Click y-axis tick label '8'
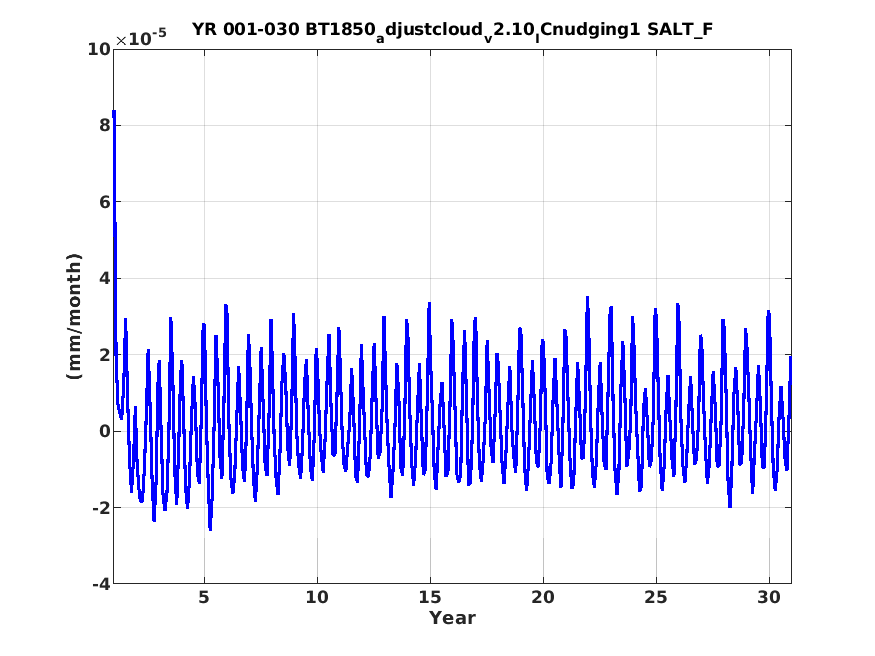 tap(105, 126)
